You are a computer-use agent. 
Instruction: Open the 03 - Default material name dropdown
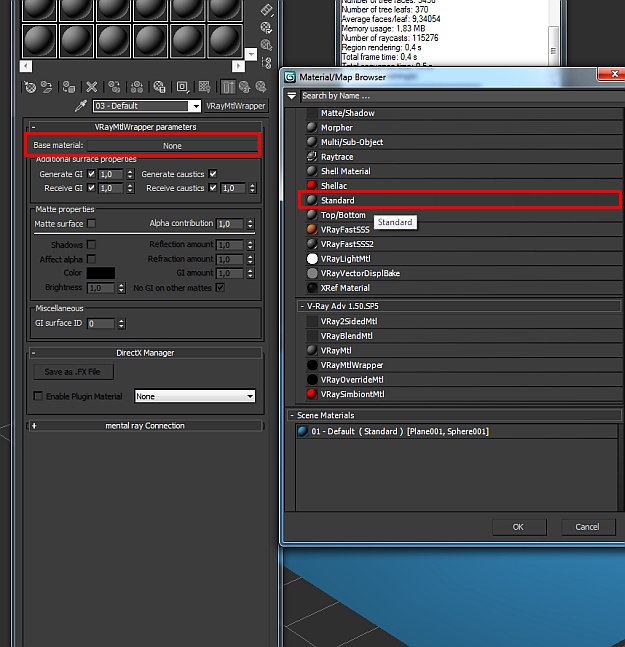pos(195,106)
